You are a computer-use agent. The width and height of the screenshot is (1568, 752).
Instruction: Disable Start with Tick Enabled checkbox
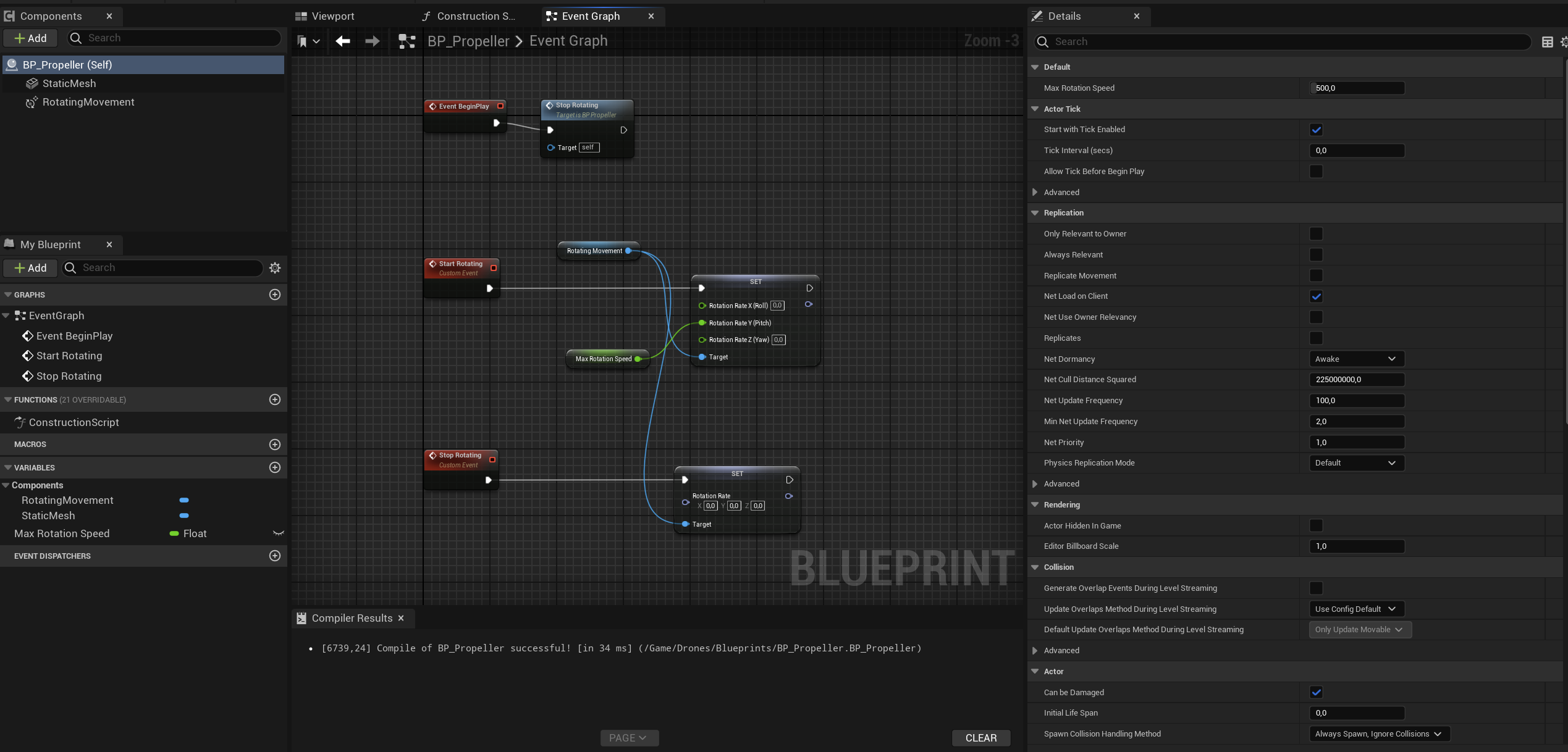pyautogui.click(x=1316, y=130)
